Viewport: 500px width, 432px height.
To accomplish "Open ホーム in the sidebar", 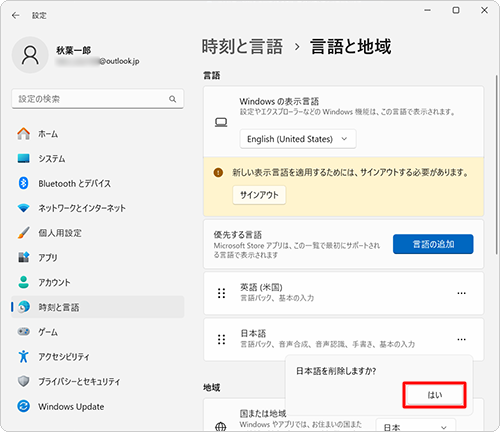I will coord(97,134).
